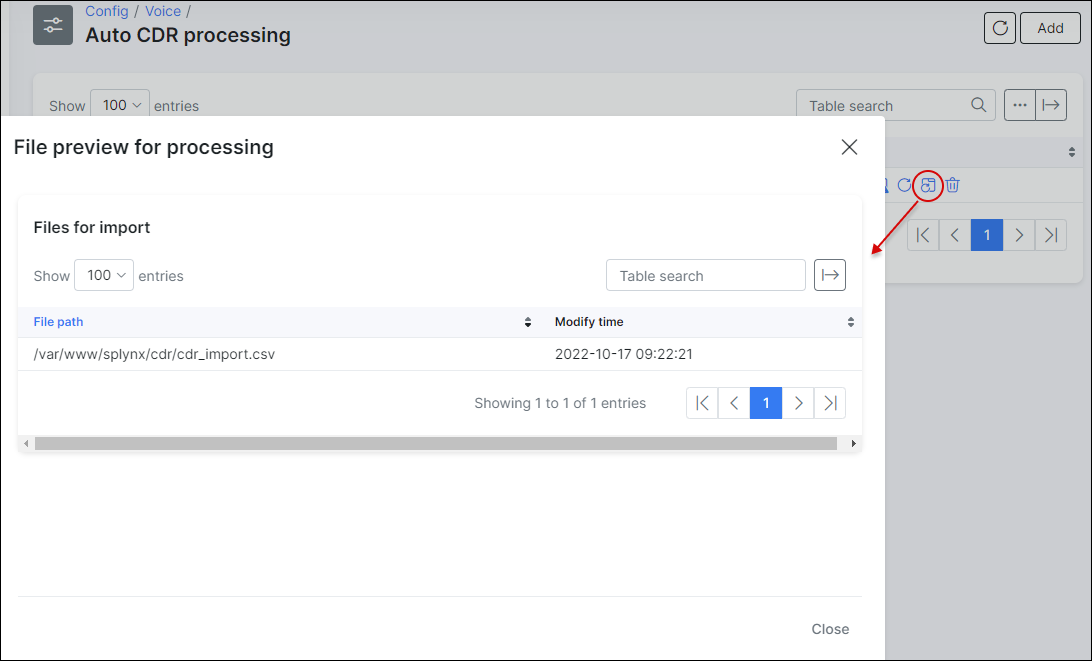The height and width of the screenshot is (661, 1092).
Task: Click the Voice breadcrumb link
Action: (x=163, y=11)
